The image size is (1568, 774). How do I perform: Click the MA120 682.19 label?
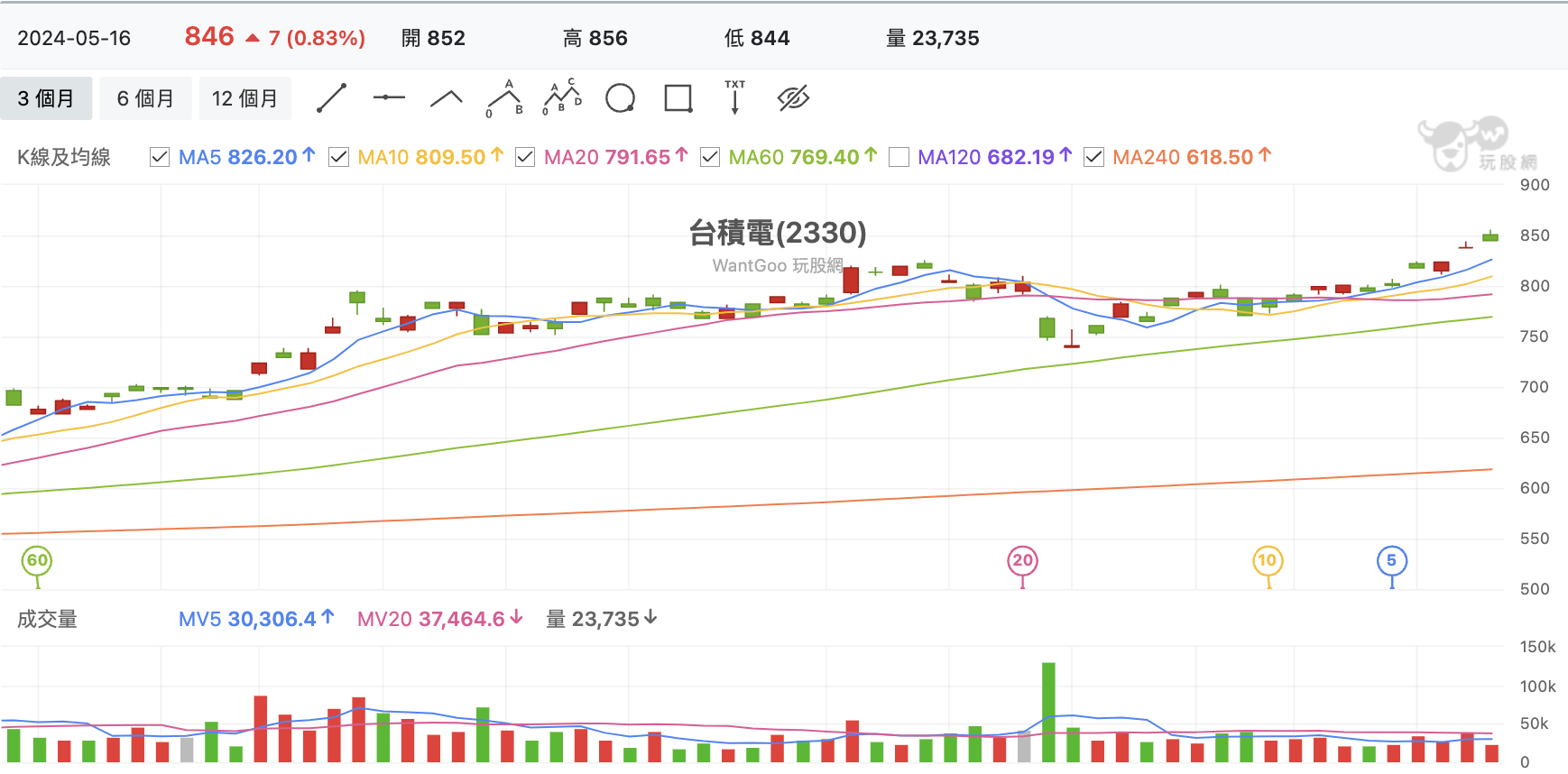click(995, 157)
